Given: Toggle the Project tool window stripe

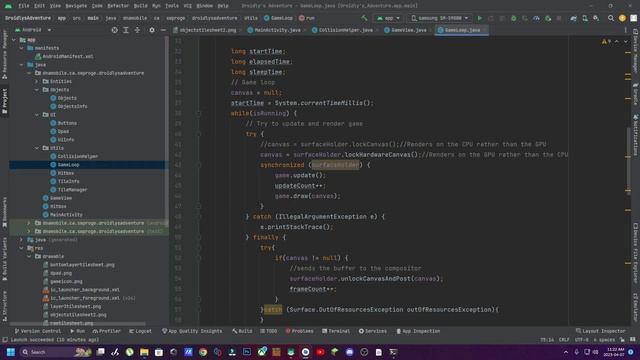Looking at the screenshot, I should point(4,101).
